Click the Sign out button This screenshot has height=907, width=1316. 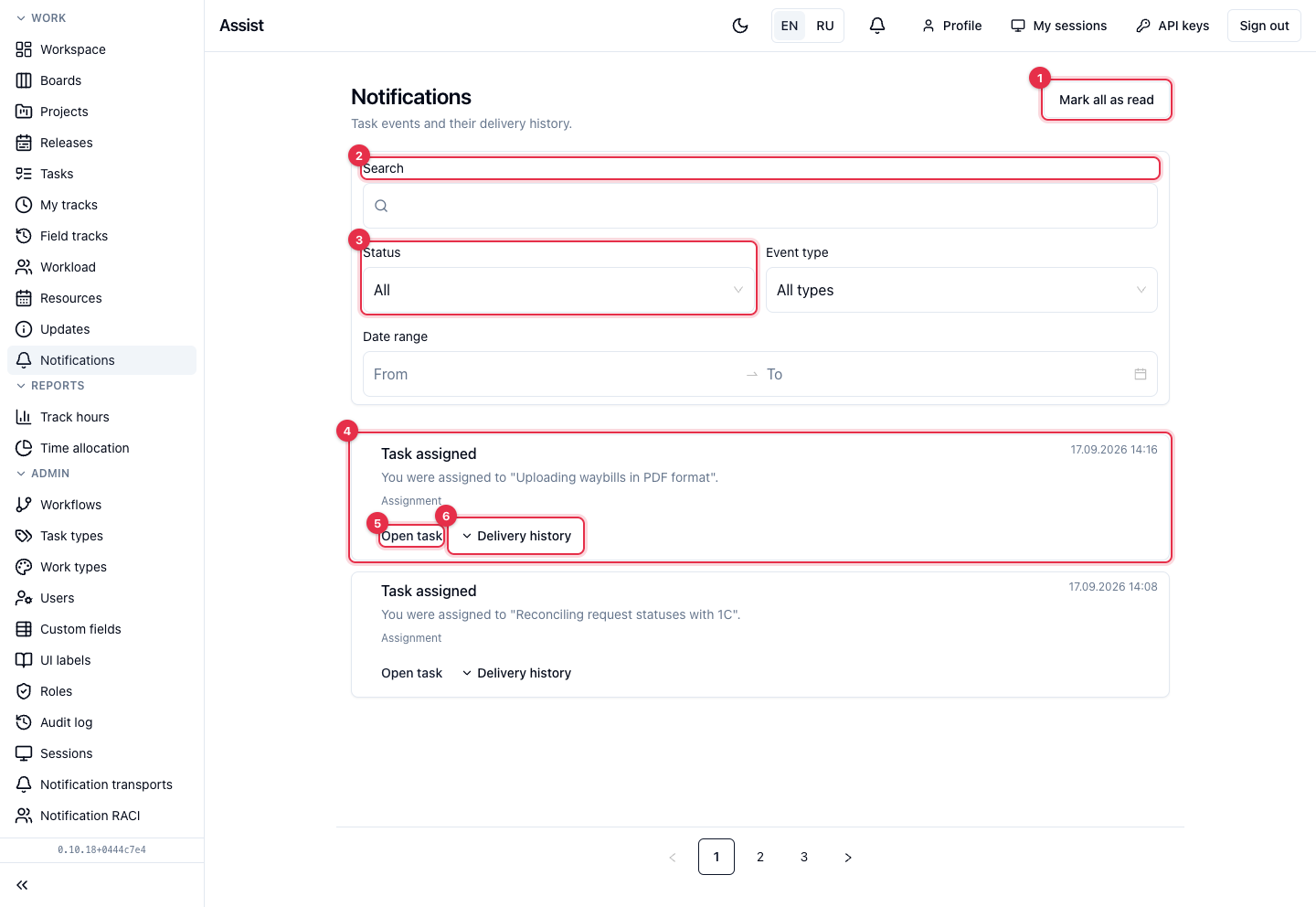(1264, 26)
